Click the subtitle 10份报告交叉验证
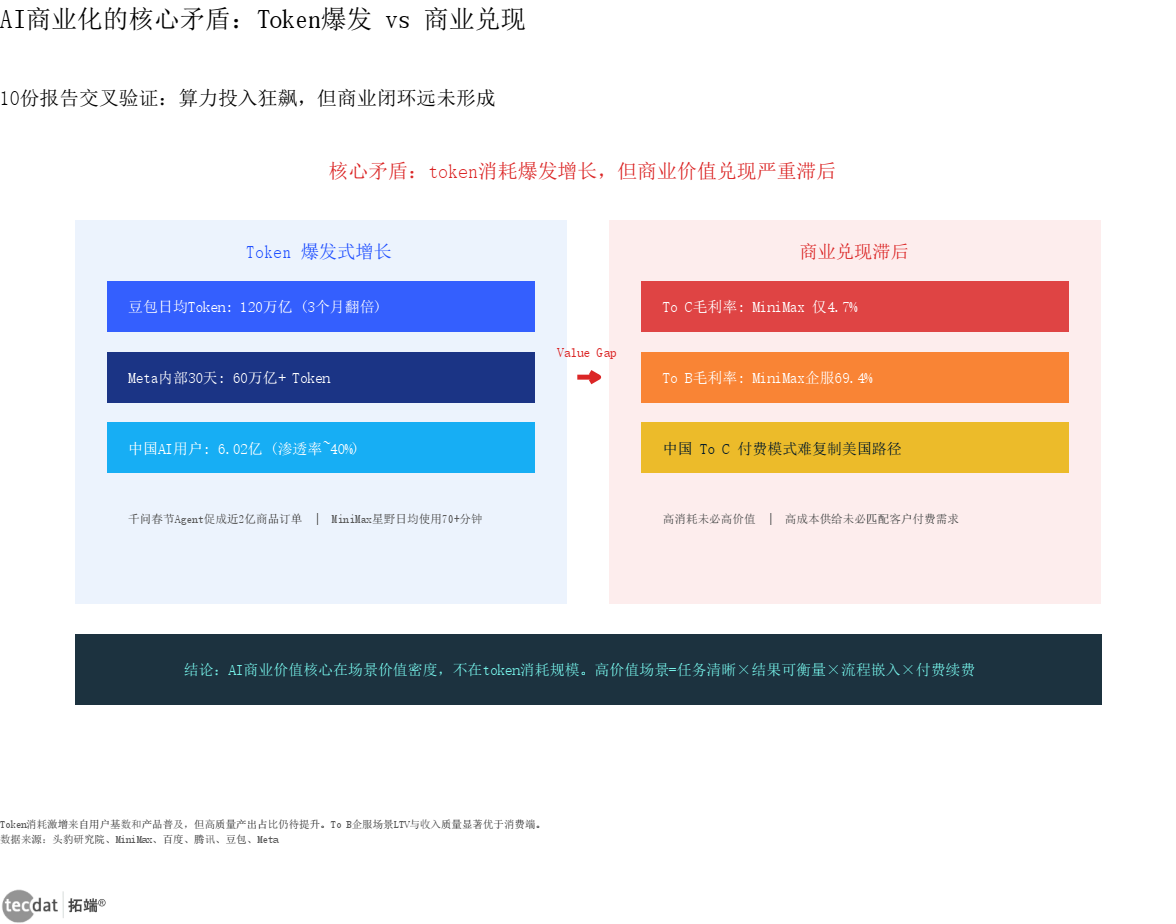Viewport: 1176px width, 924px height. (x=248, y=98)
